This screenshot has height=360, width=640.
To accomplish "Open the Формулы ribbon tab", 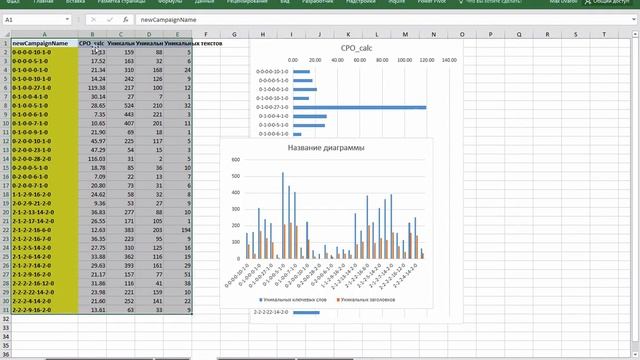I will coord(169,2).
